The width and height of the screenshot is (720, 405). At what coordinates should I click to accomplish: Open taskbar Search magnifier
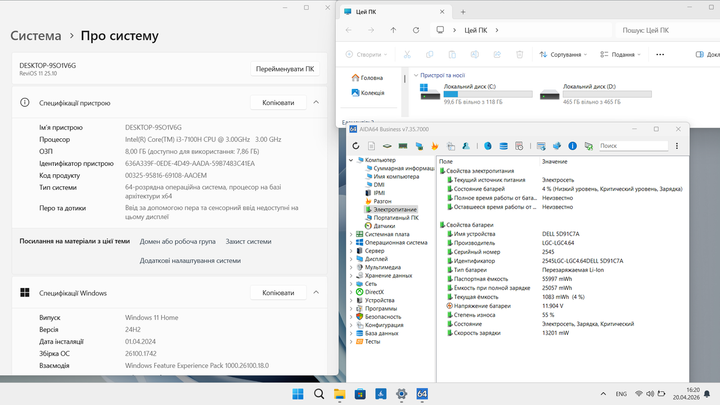click(x=319, y=394)
